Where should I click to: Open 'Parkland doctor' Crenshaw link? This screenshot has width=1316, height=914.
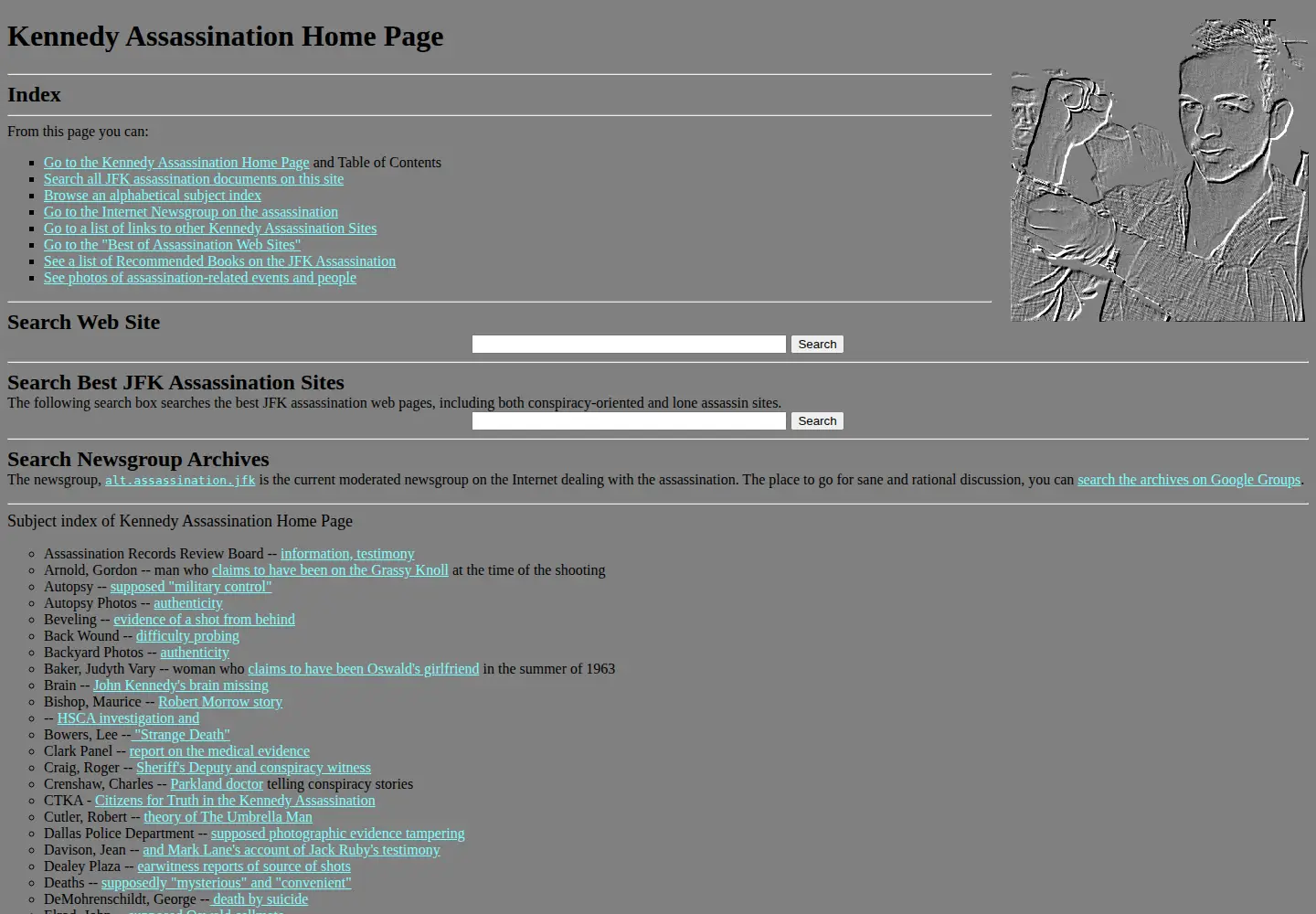click(x=217, y=784)
